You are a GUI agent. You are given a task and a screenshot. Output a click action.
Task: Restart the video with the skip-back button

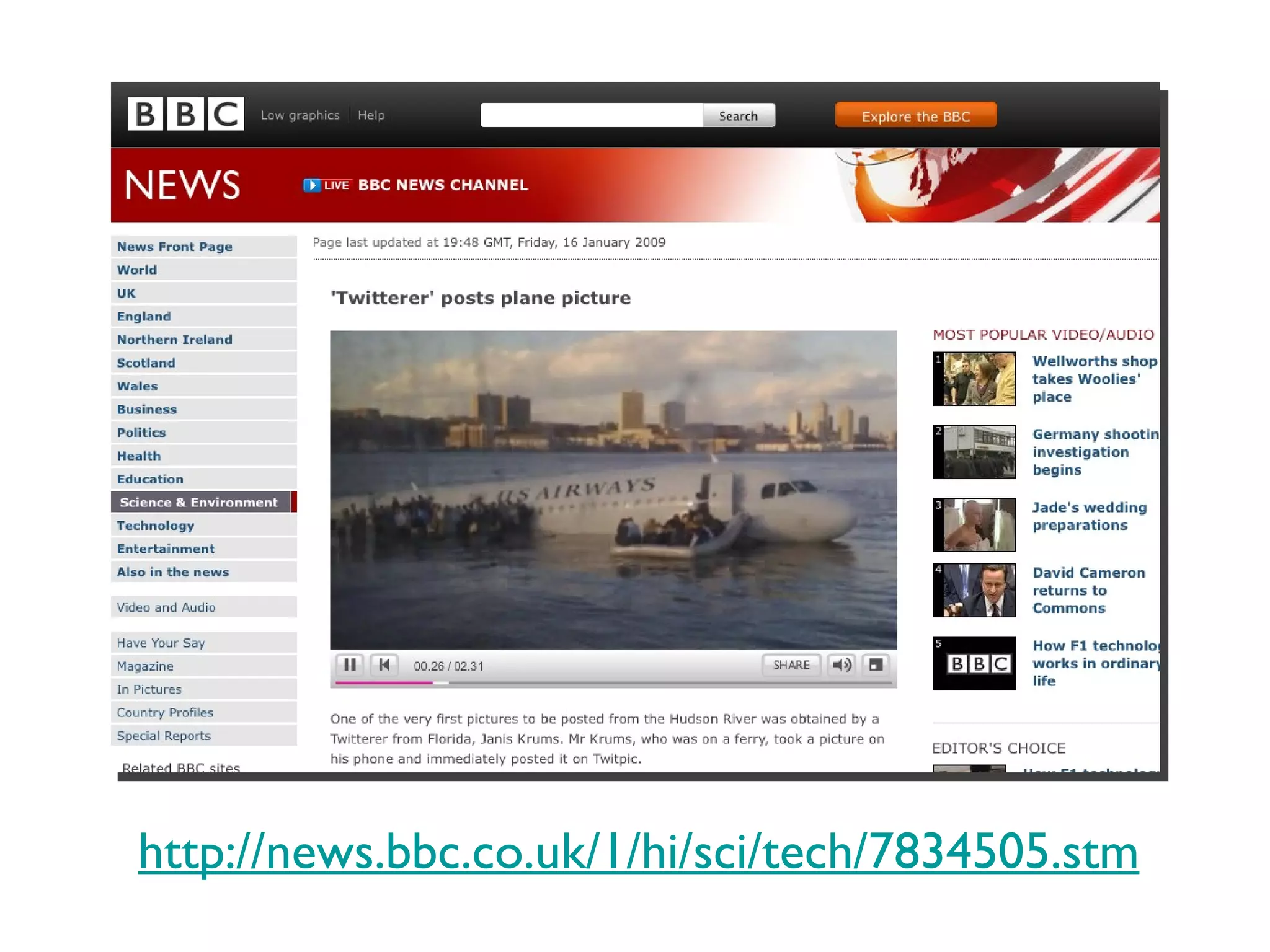pos(384,665)
